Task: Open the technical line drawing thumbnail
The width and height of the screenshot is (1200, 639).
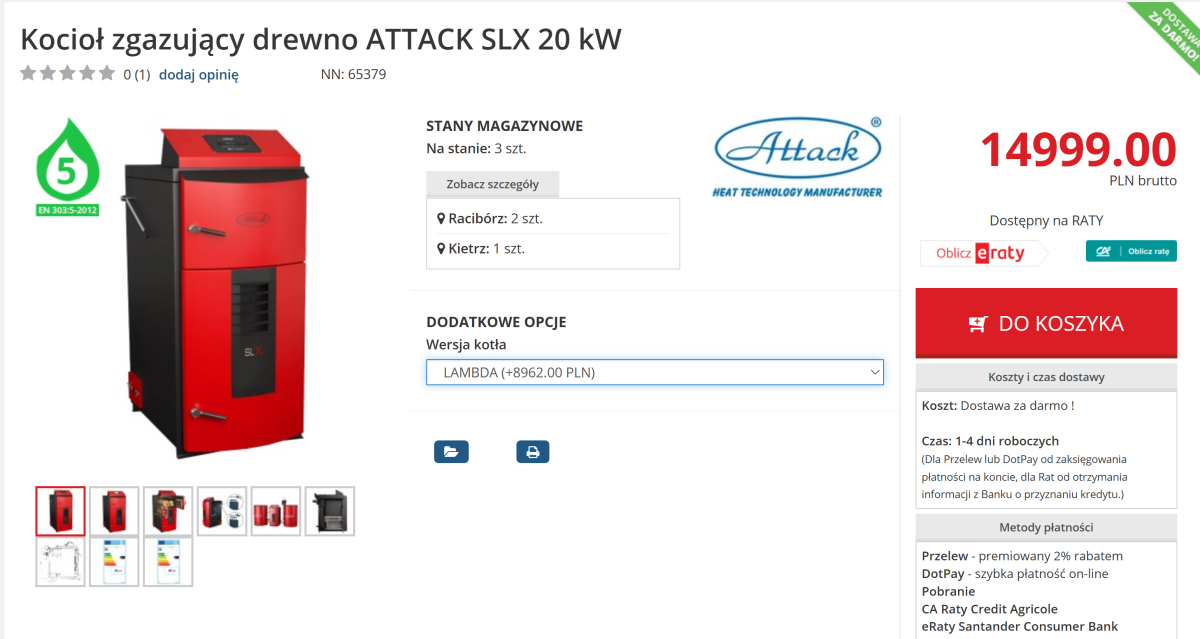Action: [61, 561]
